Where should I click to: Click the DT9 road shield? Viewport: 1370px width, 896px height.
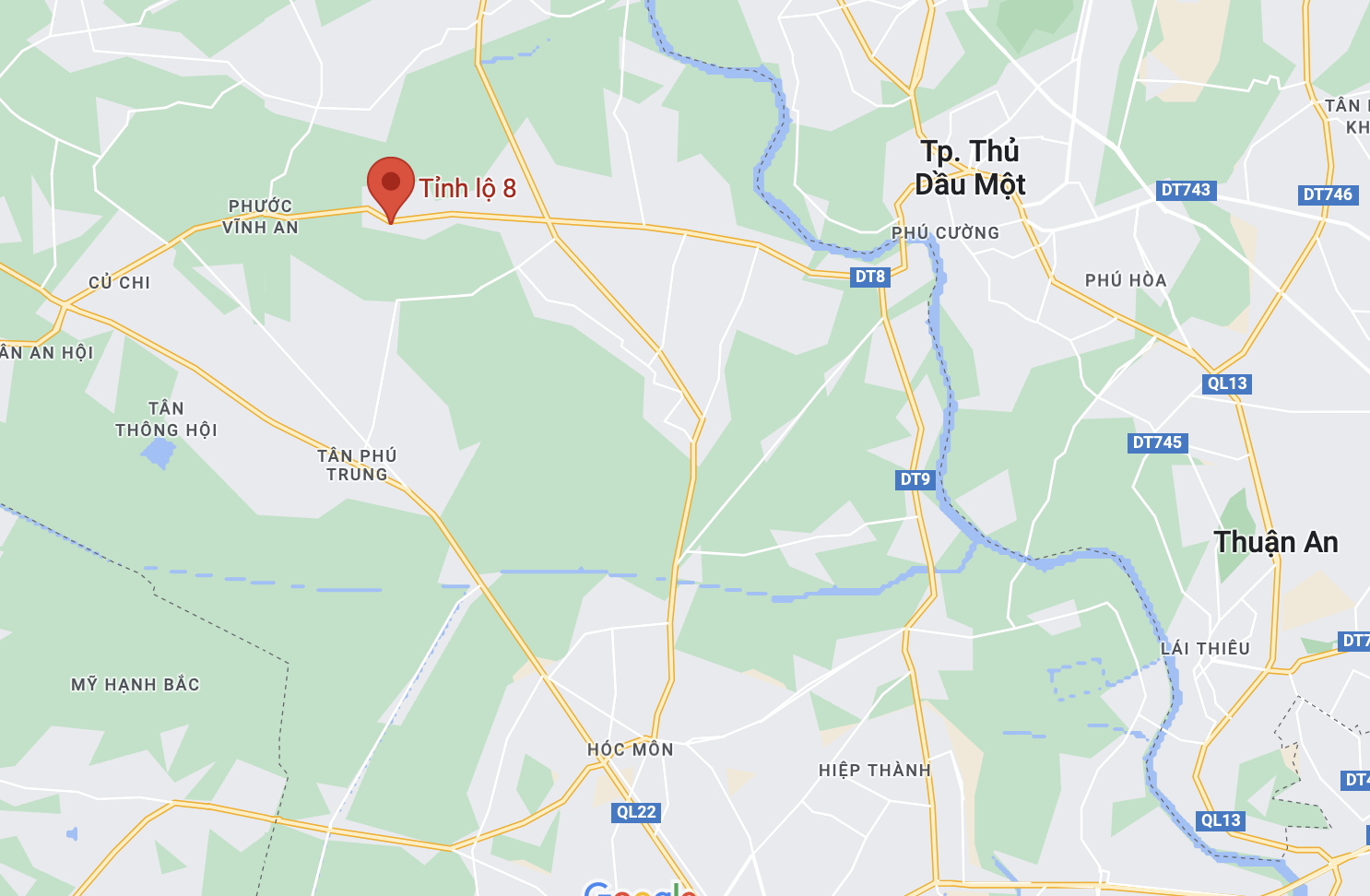click(915, 479)
